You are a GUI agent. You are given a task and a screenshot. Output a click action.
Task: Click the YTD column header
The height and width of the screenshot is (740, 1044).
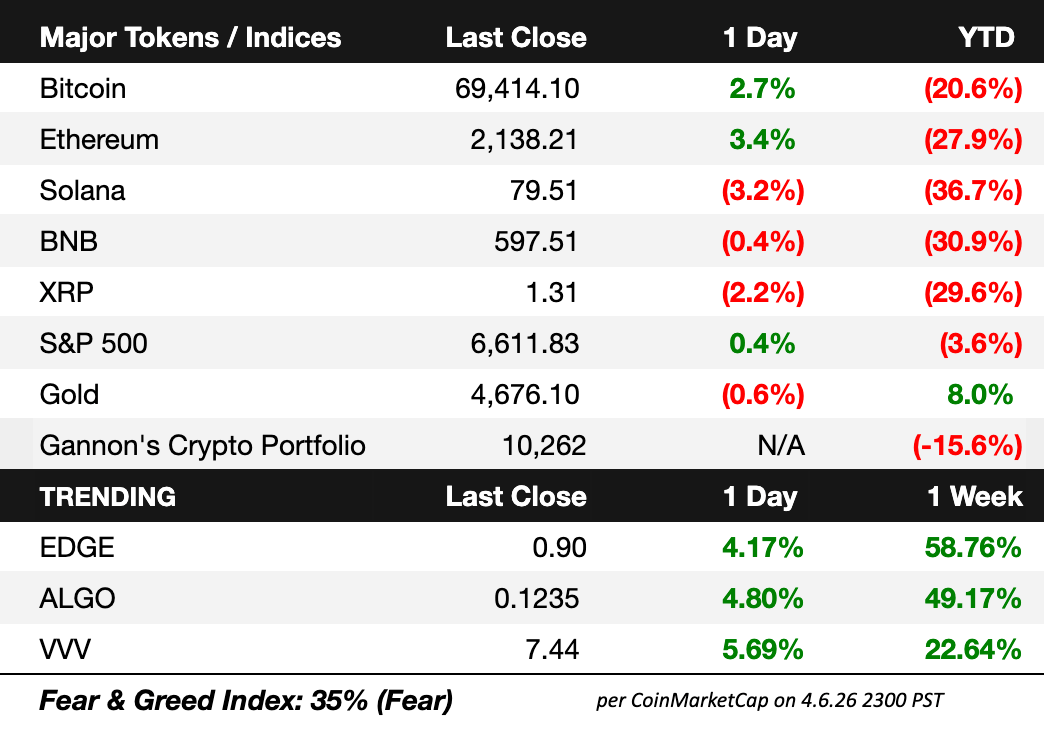985,38
